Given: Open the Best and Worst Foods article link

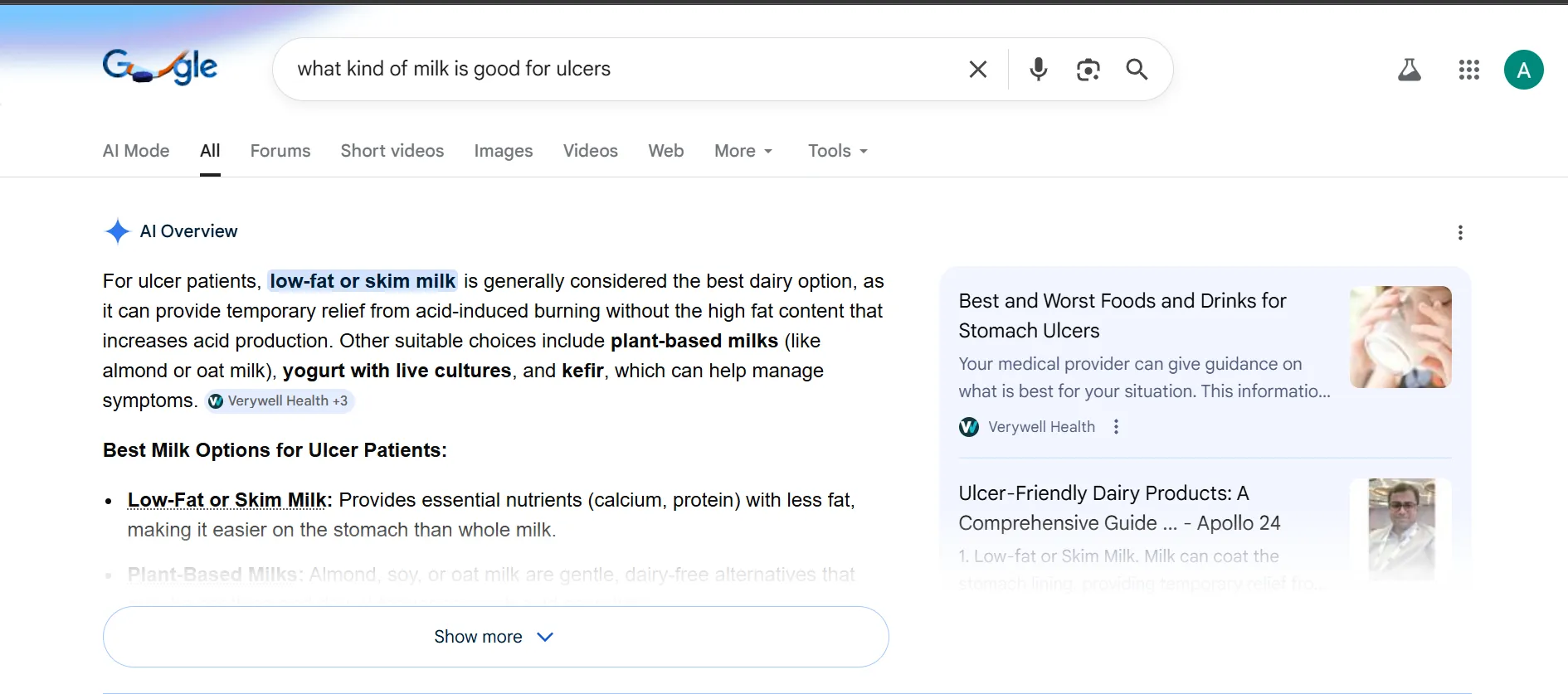Looking at the screenshot, I should 1122,316.
